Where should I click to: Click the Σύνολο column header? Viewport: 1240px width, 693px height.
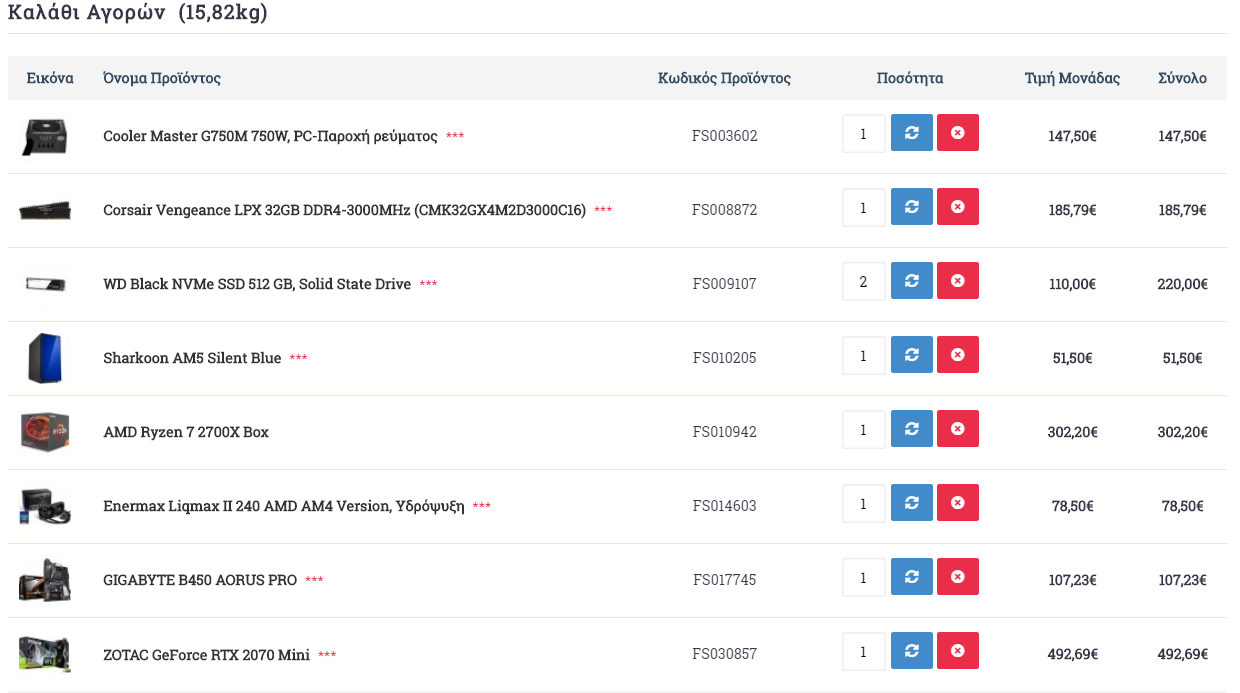point(1182,78)
